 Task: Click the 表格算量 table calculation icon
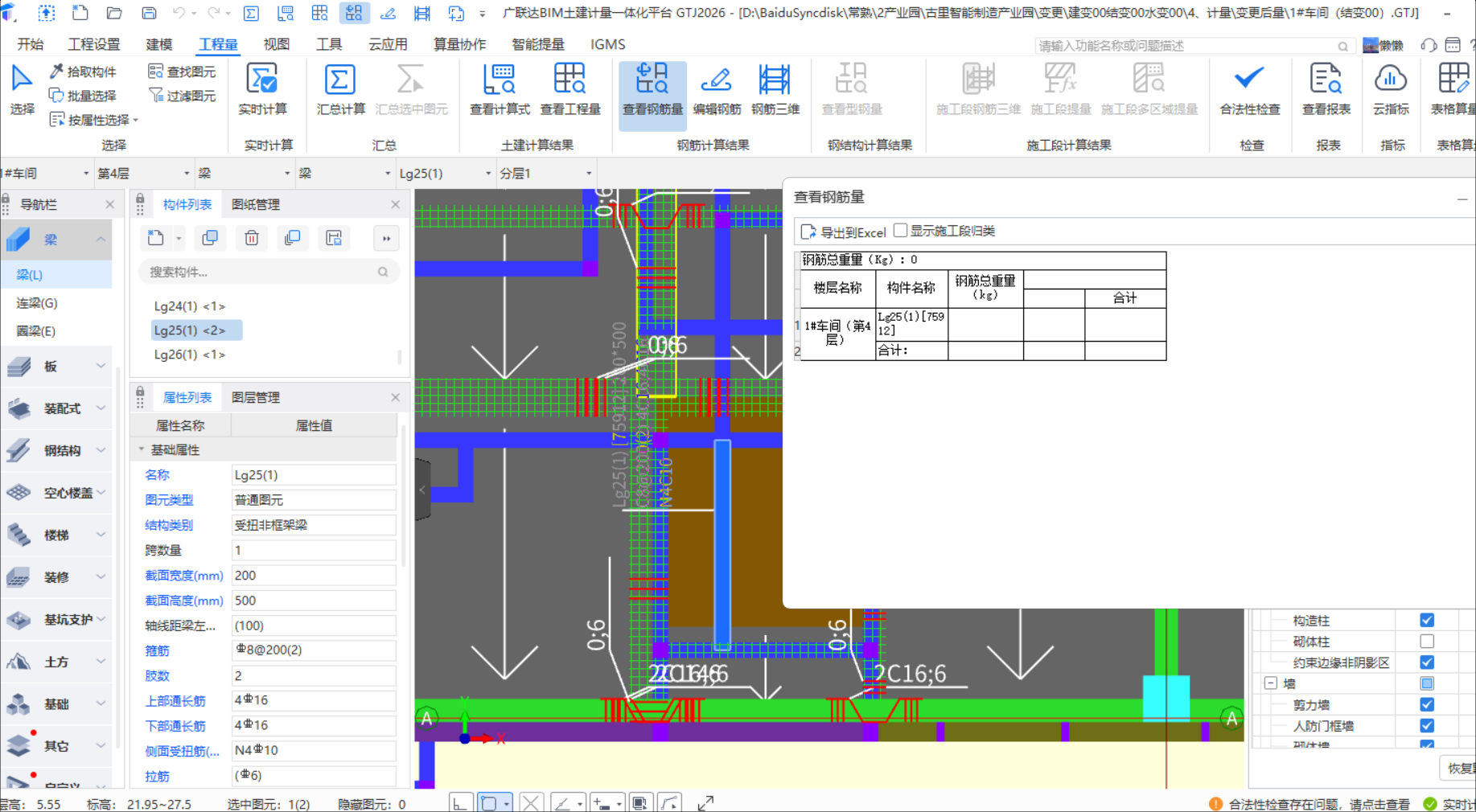[x=1453, y=89]
